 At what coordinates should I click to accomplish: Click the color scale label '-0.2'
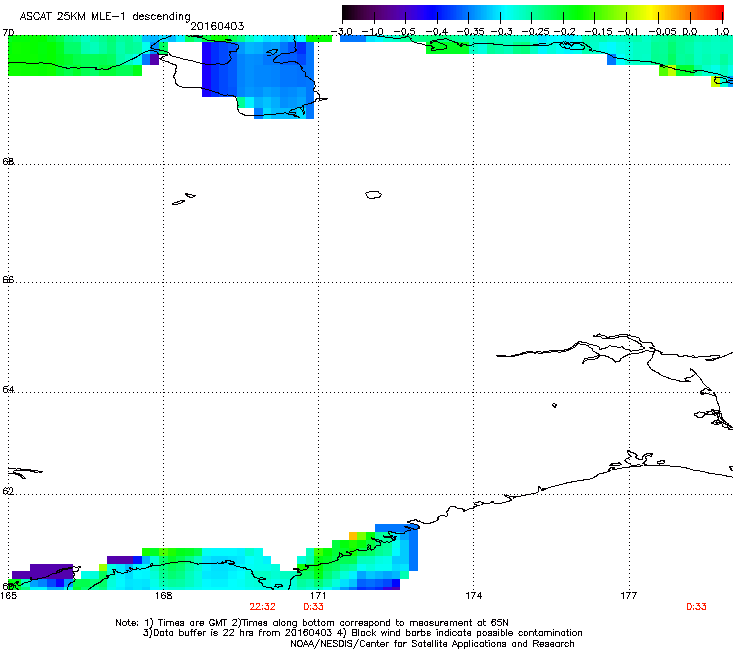[x=564, y=32]
